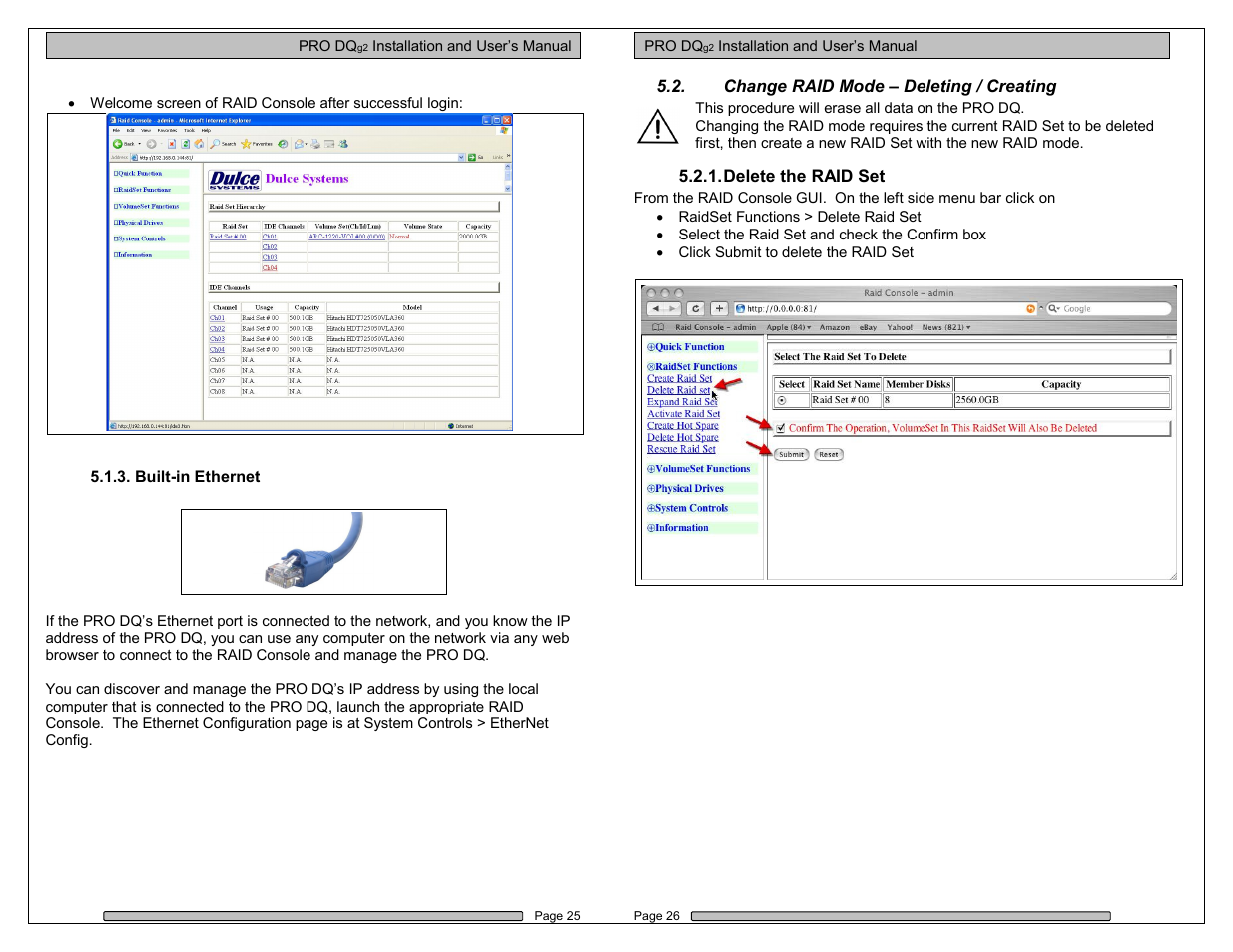Toggle Confirm The Operation checkbox
The height and width of the screenshot is (952, 1233).
click(x=781, y=428)
